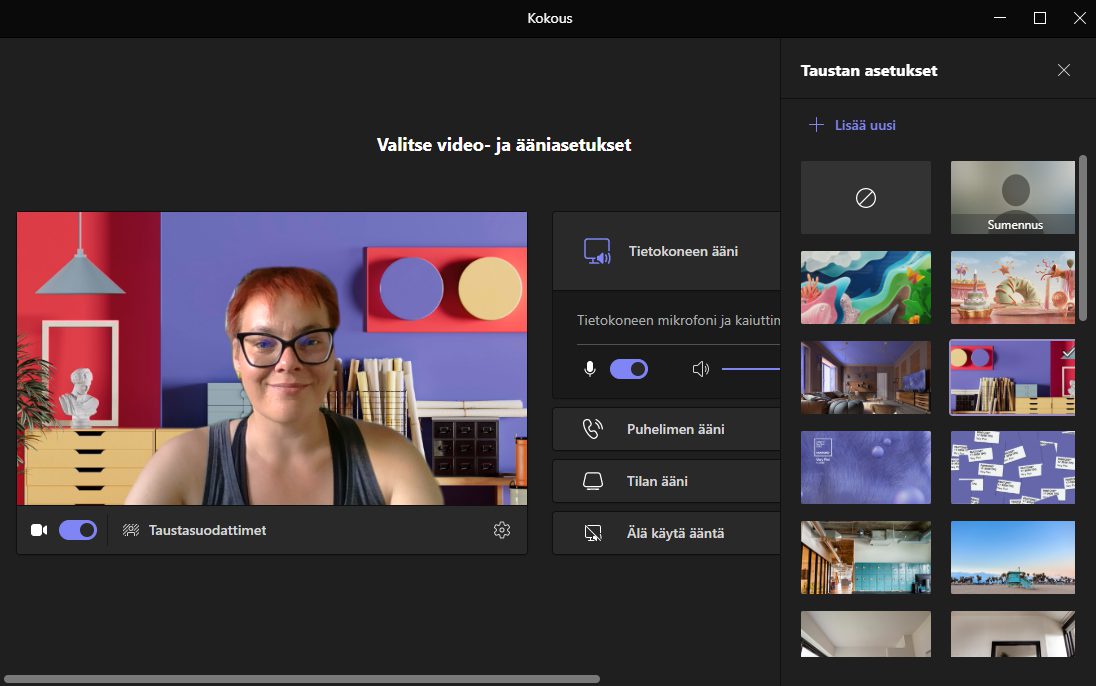1096x686 pixels.
Task: Disable the microphone toggle switch
Action: (629, 369)
